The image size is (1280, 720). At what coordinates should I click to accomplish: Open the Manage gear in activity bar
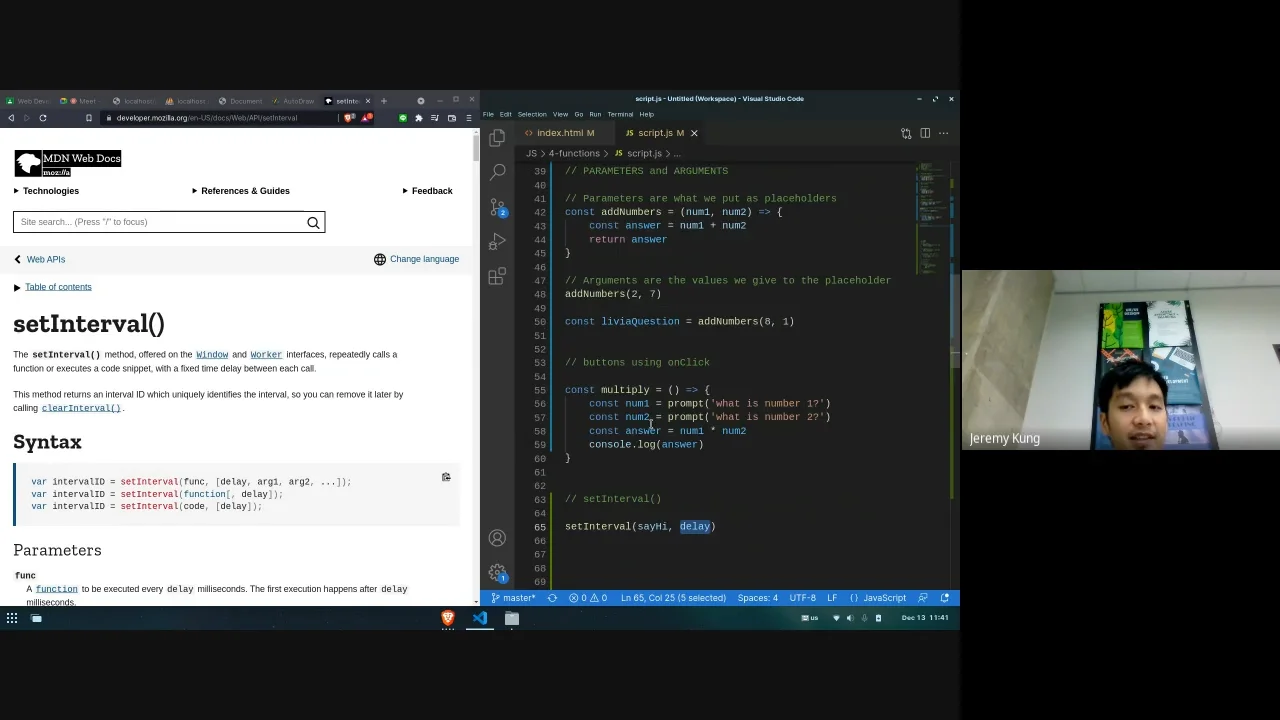point(497,572)
